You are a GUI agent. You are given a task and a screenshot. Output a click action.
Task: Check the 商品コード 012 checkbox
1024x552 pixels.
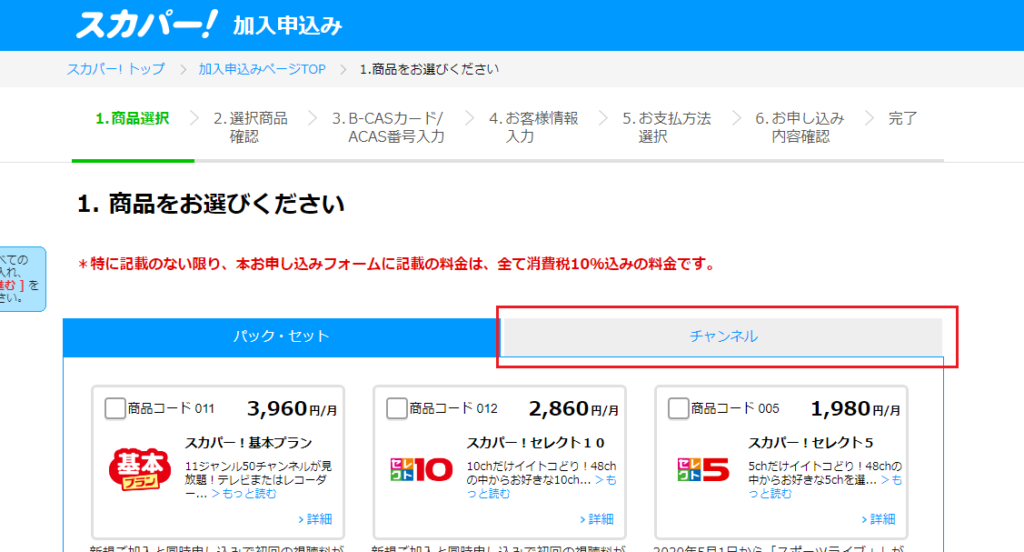[396, 409]
